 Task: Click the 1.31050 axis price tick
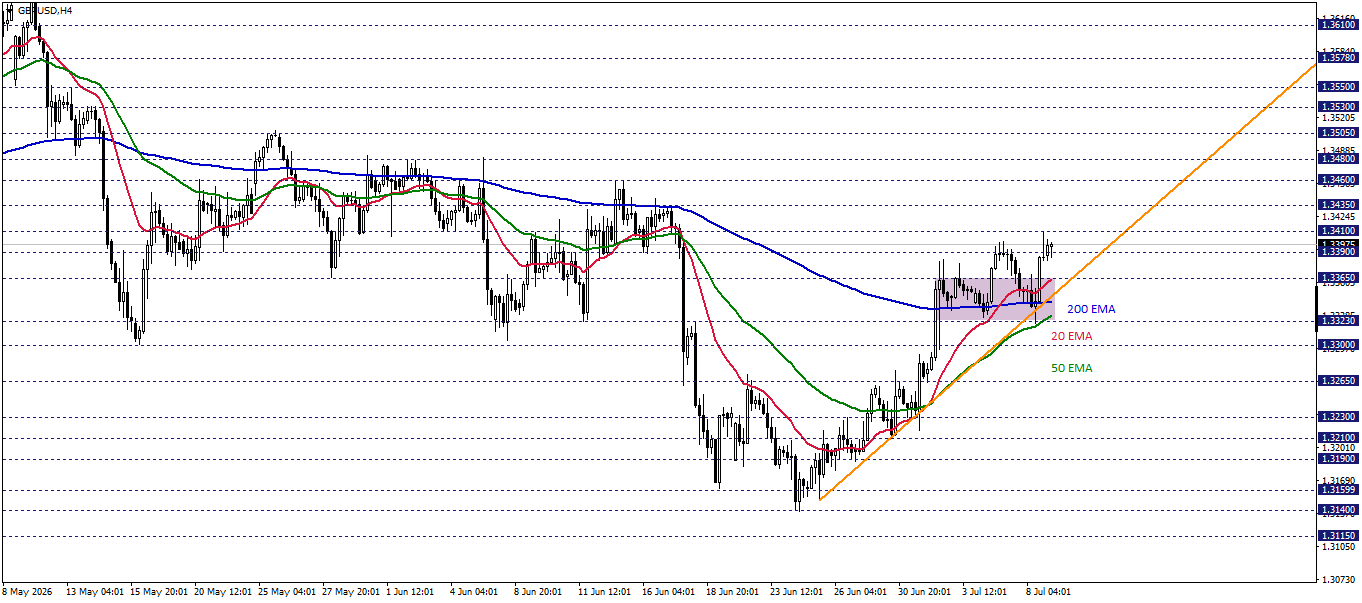click(1338, 547)
